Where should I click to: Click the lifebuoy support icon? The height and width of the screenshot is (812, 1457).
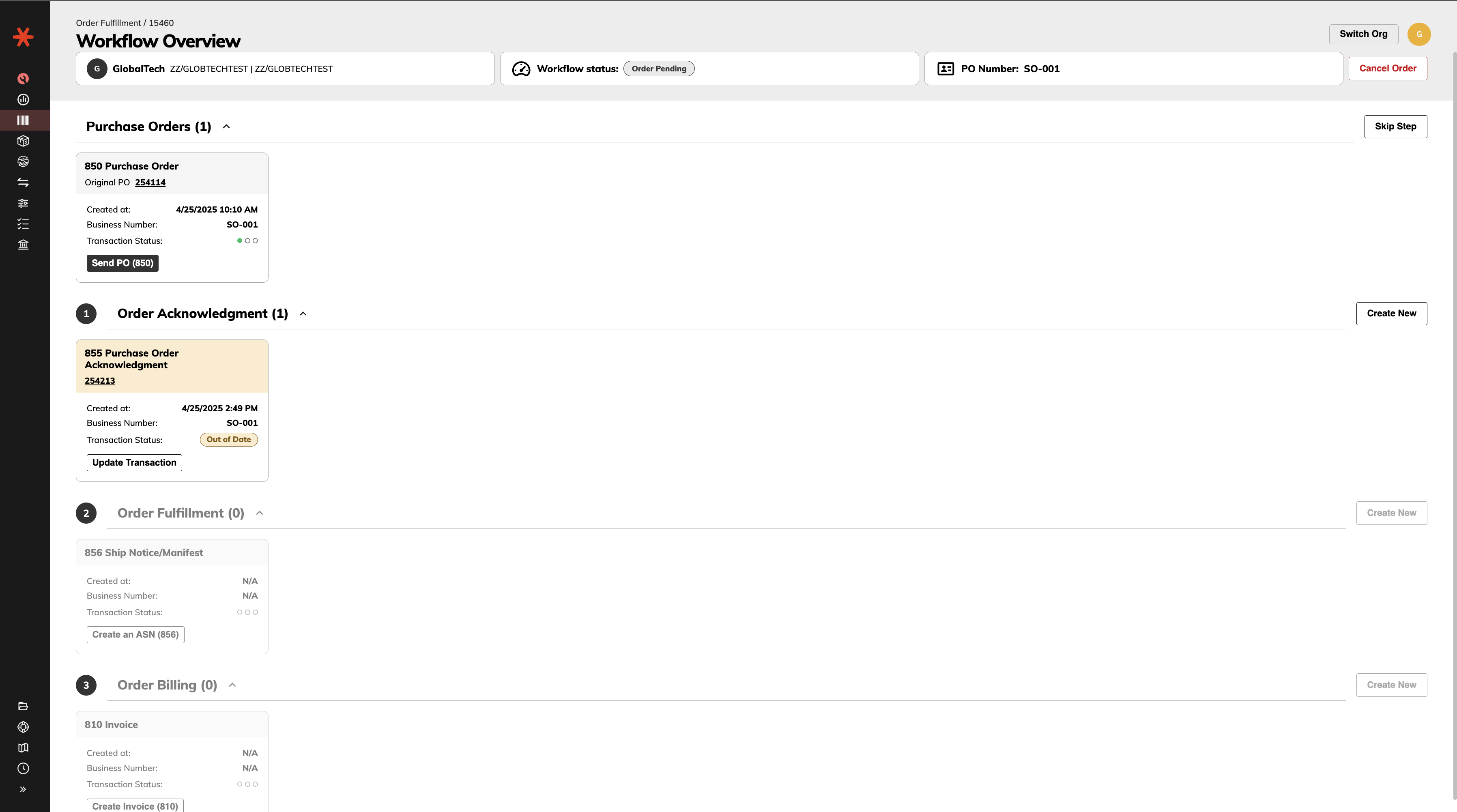23,726
